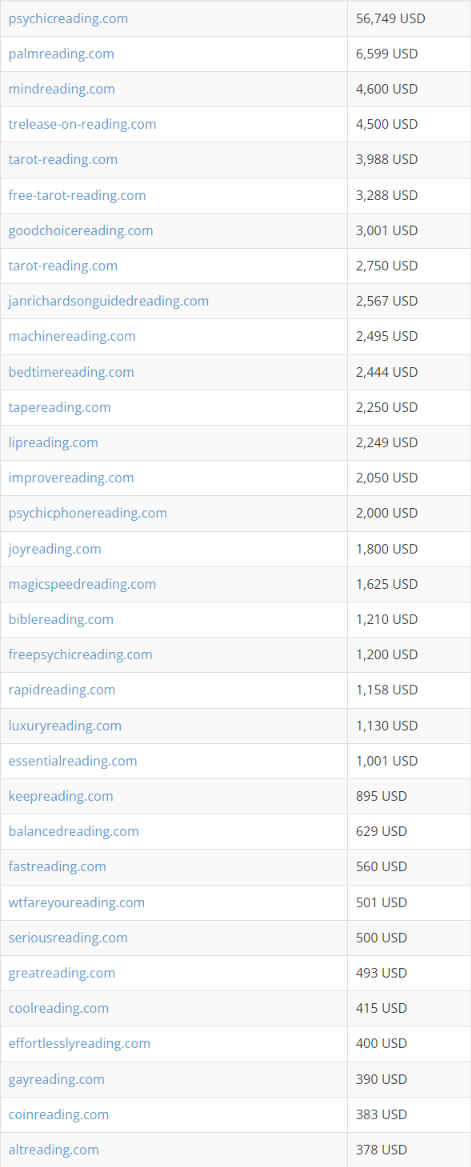471x1167 pixels.
Task: Open bedtimereading.com listing
Action: click(71, 372)
